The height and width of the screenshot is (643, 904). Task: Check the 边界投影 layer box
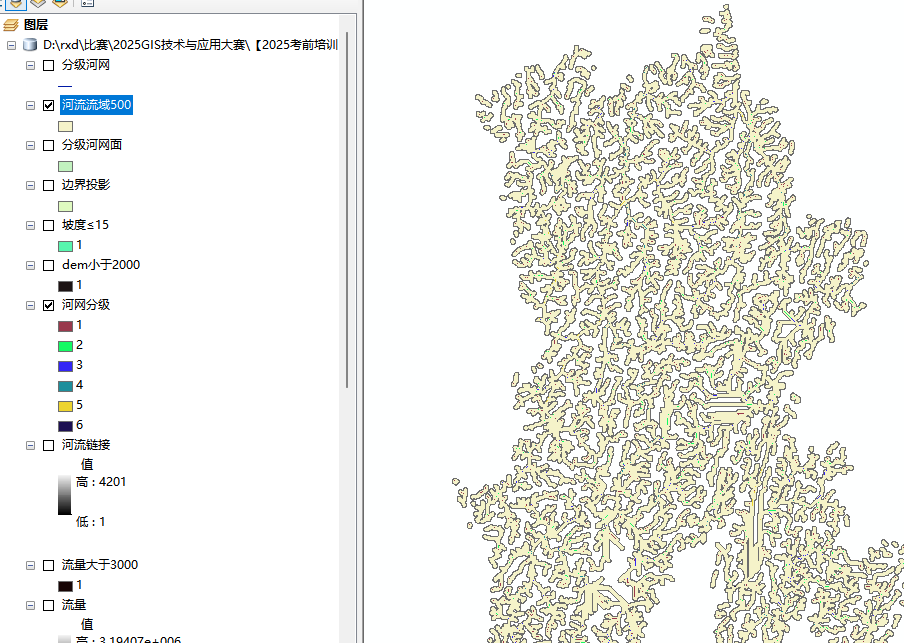pos(48,185)
